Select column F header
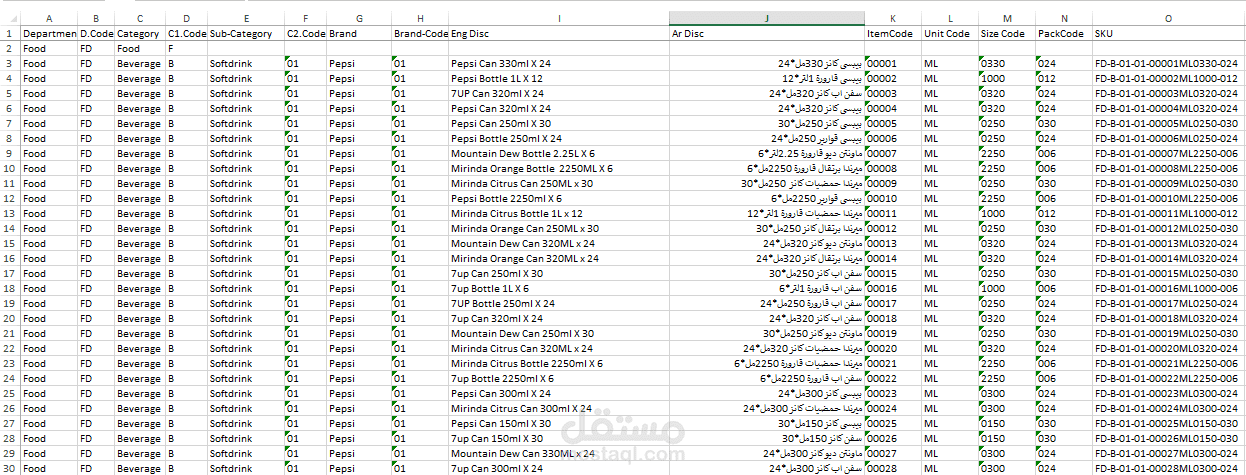This screenshot has width=1246, height=475. click(305, 18)
